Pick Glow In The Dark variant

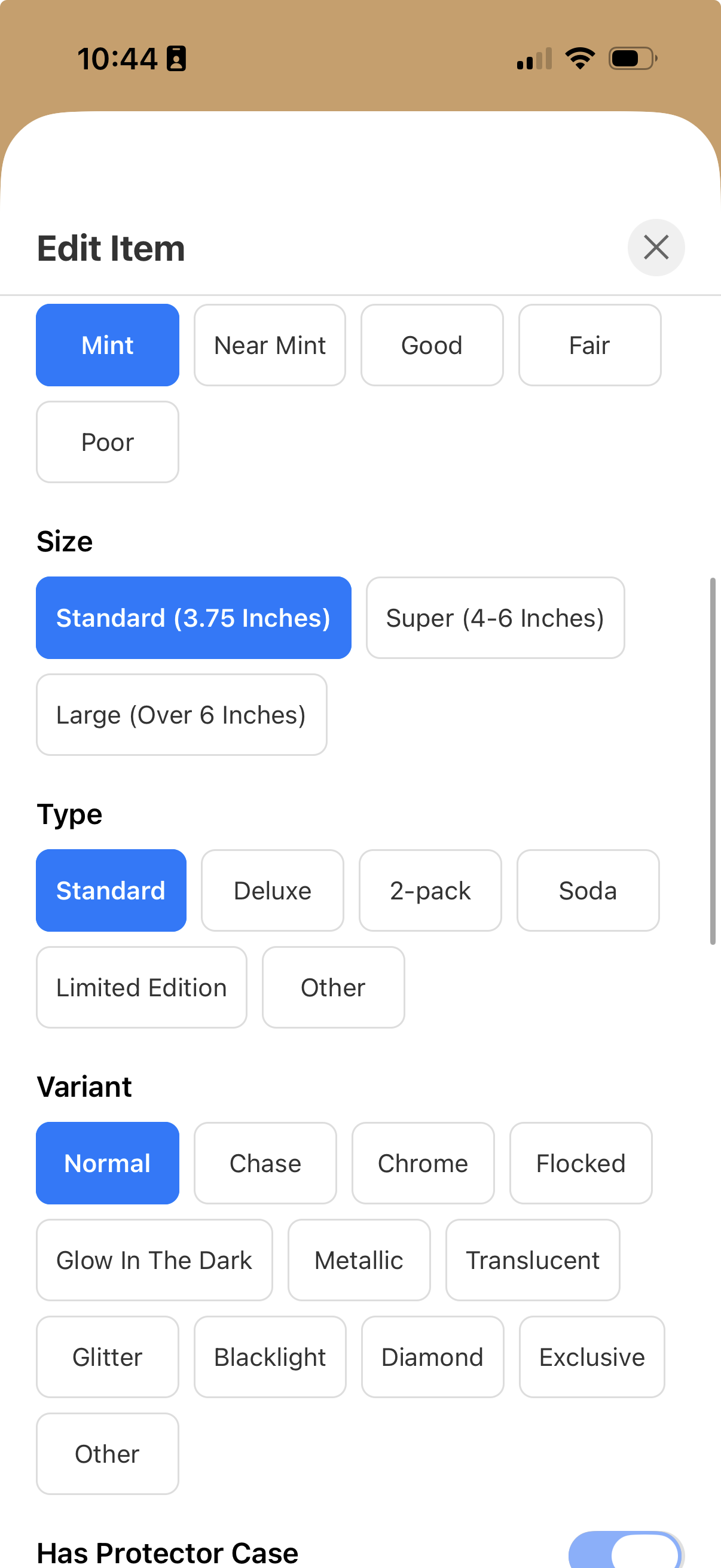(154, 1260)
